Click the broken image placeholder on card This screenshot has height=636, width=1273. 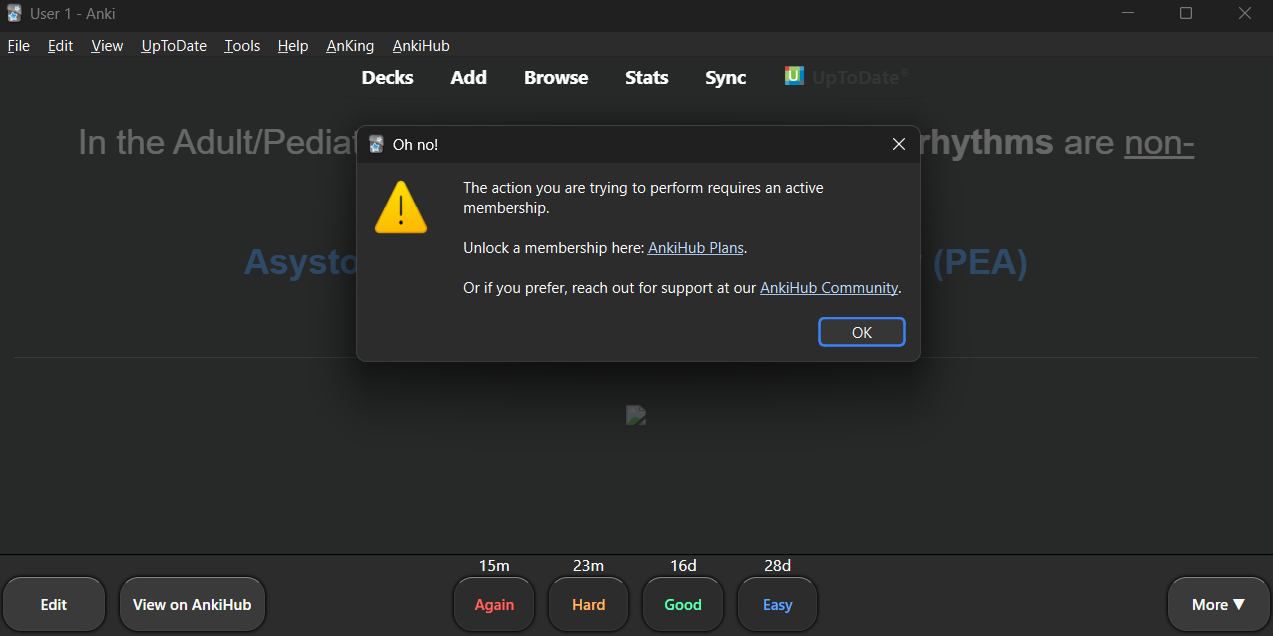click(x=636, y=415)
